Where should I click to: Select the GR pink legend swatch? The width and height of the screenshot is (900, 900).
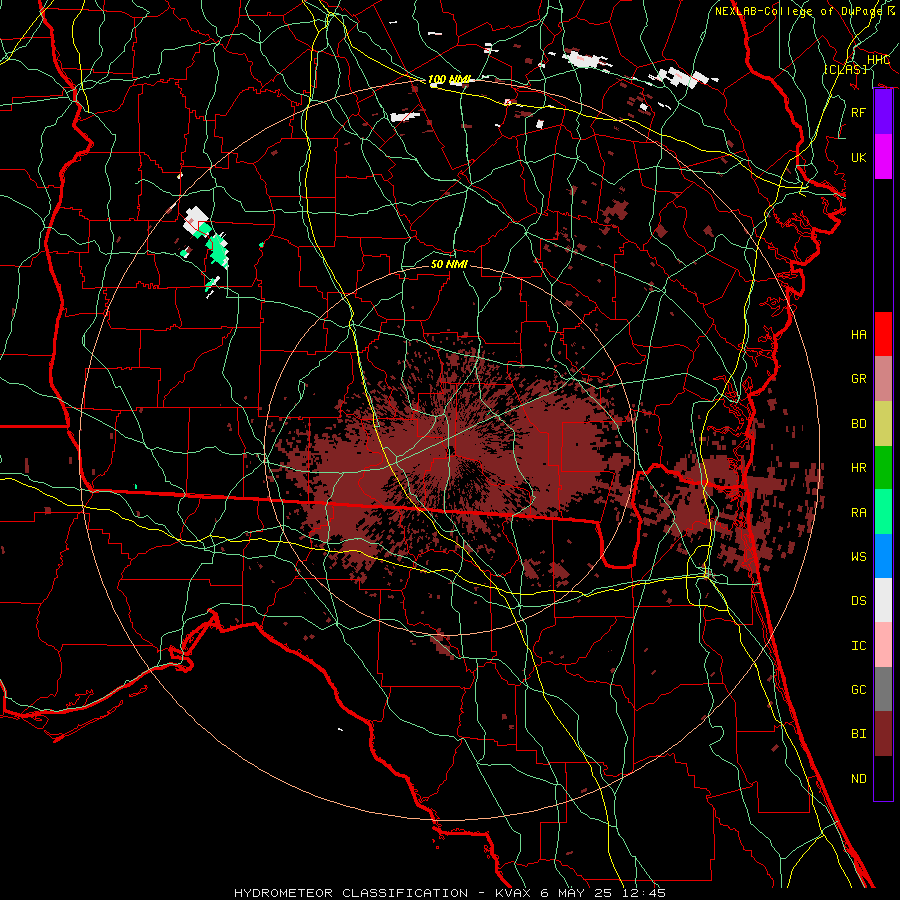(x=883, y=379)
